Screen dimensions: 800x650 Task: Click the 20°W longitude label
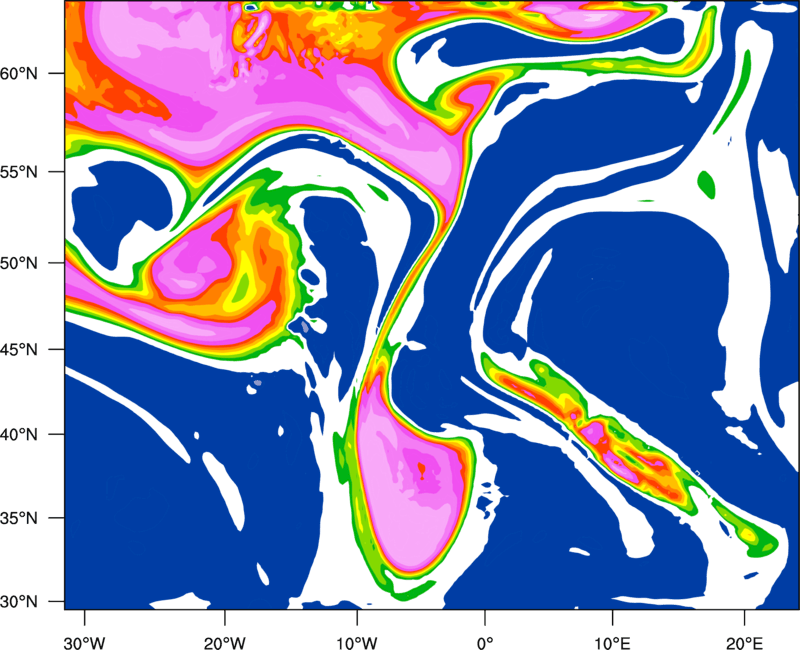coord(224,643)
